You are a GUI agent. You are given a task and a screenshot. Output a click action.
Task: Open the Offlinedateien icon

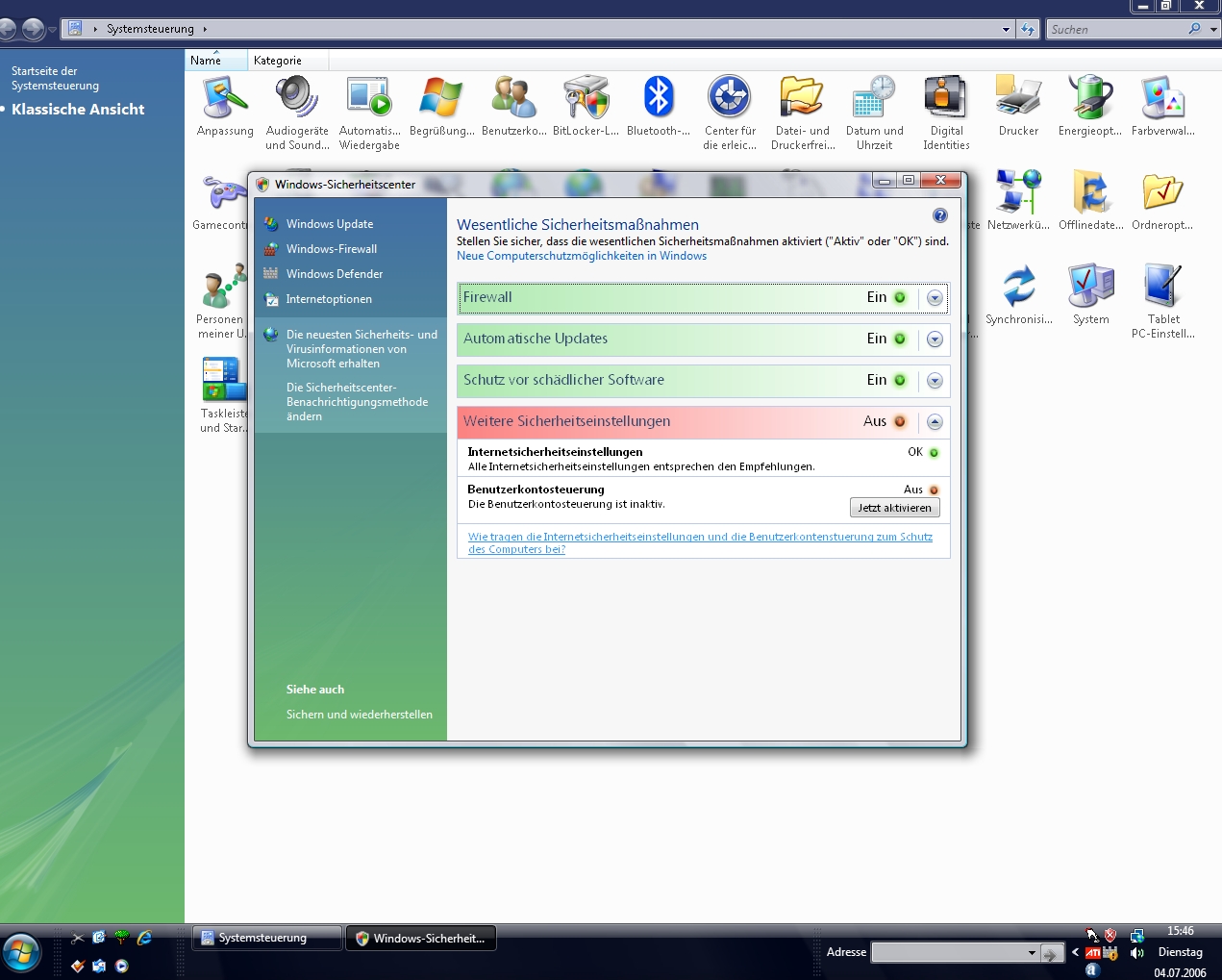(1090, 200)
